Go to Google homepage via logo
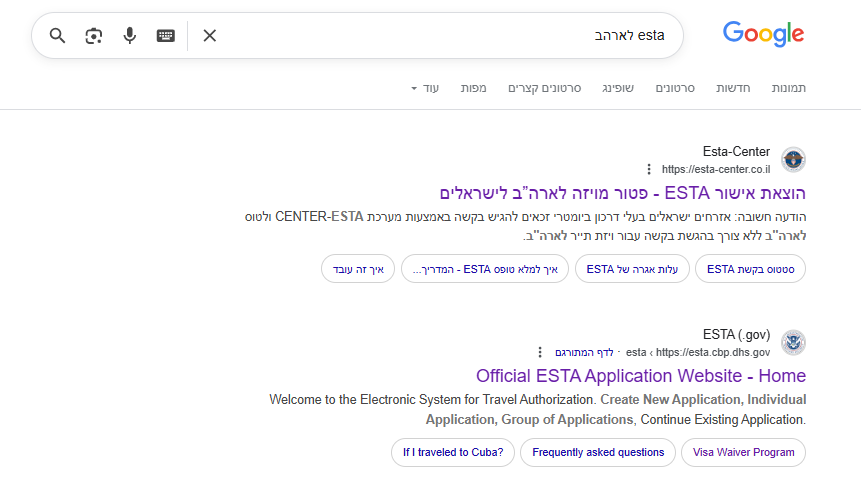This screenshot has width=861, height=490. pos(763,34)
